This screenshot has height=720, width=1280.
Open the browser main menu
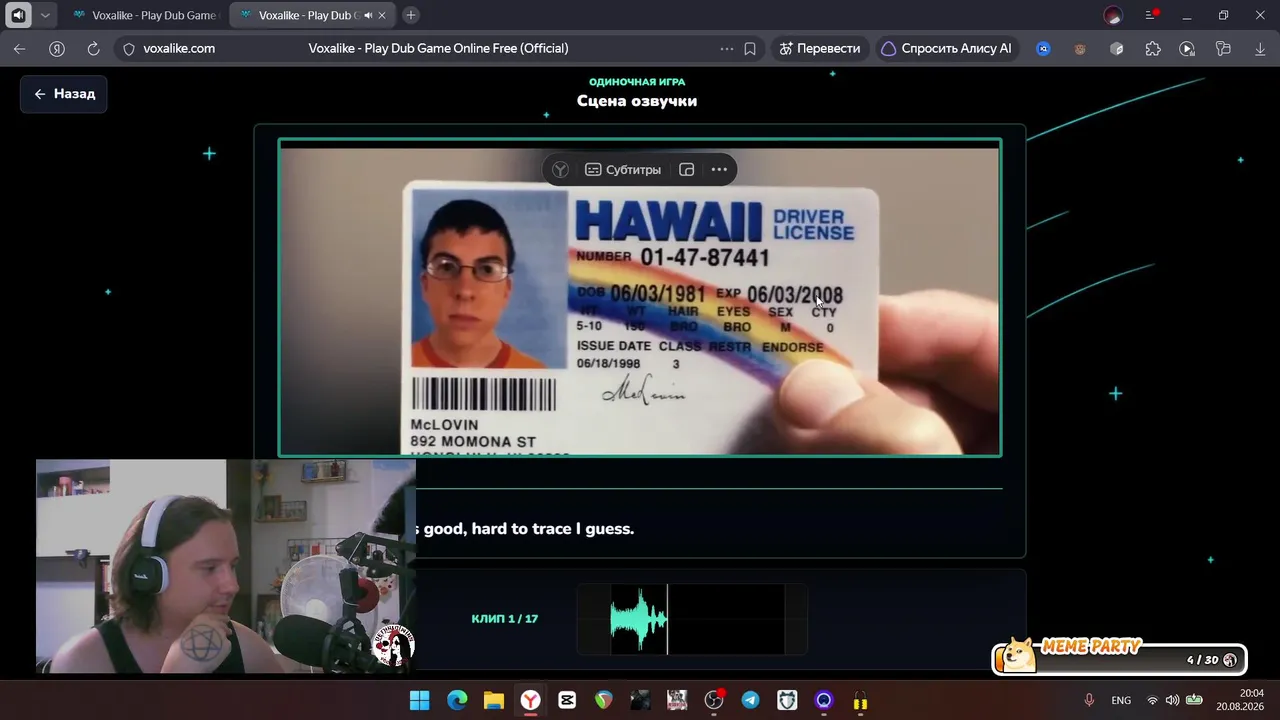1152,15
